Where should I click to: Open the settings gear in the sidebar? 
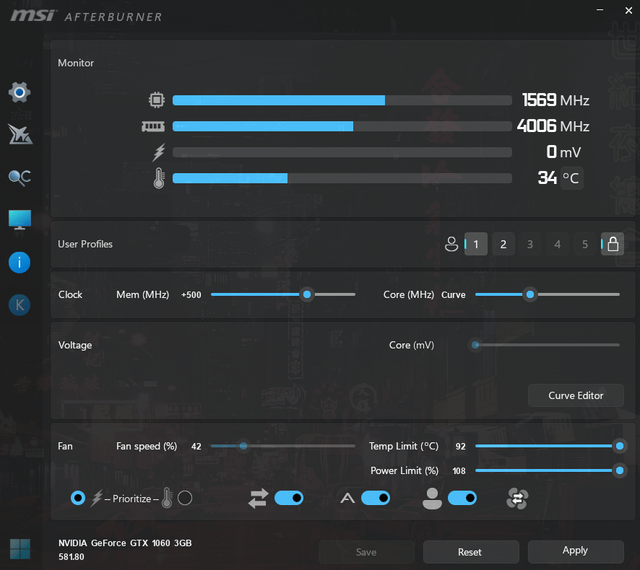pos(19,93)
